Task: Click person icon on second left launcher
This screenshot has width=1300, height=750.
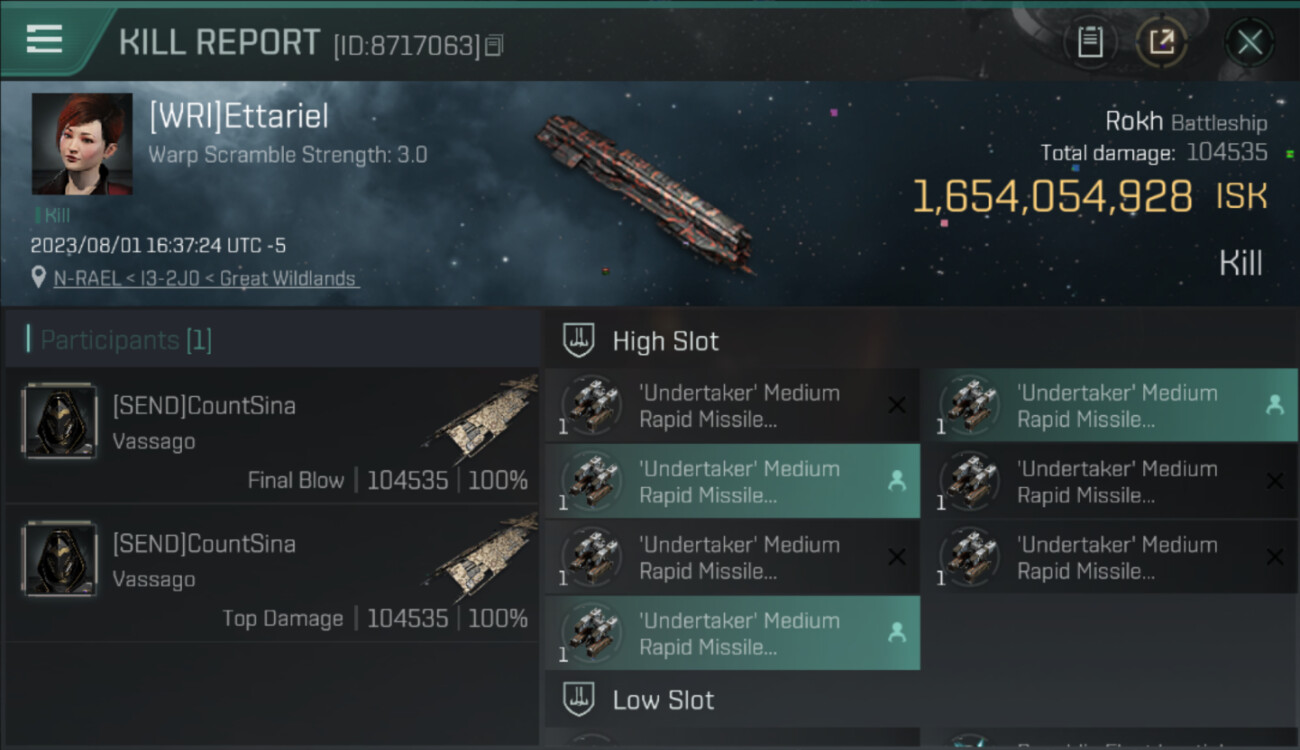Action: coord(897,481)
